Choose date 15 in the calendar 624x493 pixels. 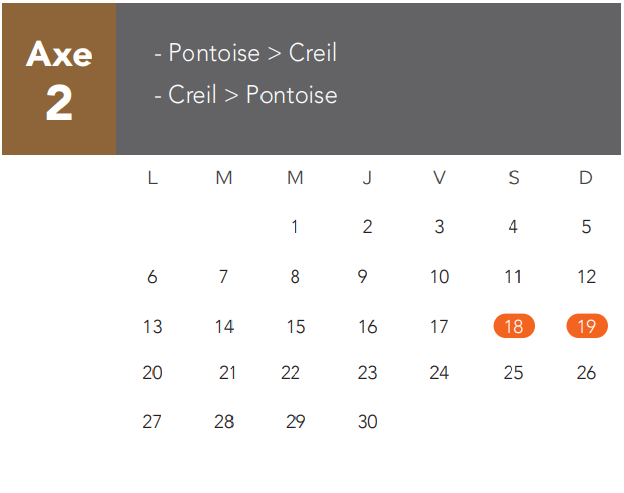tap(296, 326)
